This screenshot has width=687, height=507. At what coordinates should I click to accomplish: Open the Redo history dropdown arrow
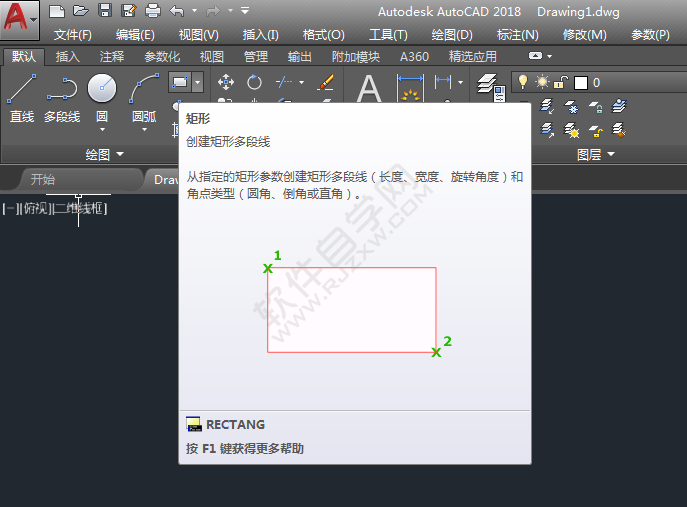pyautogui.click(x=230, y=11)
